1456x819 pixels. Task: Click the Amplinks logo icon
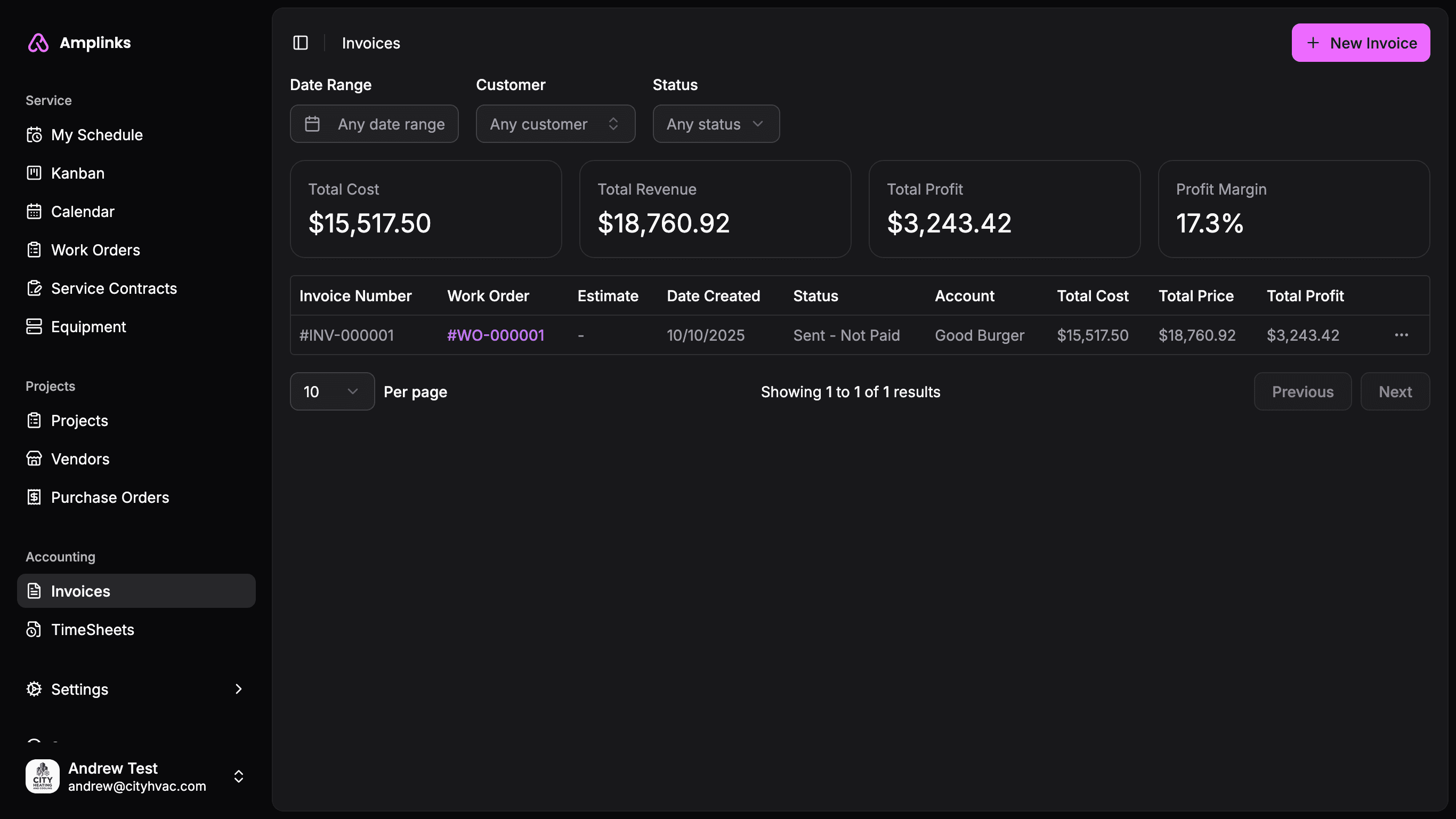tap(38, 43)
